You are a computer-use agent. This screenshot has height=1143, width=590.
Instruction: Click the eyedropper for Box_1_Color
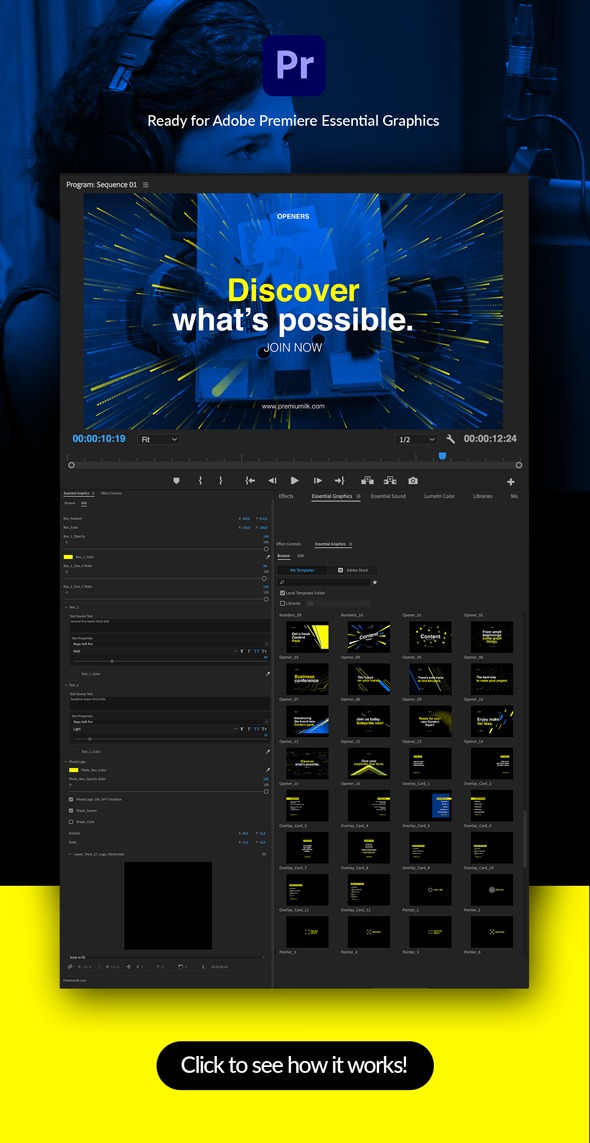(x=268, y=557)
